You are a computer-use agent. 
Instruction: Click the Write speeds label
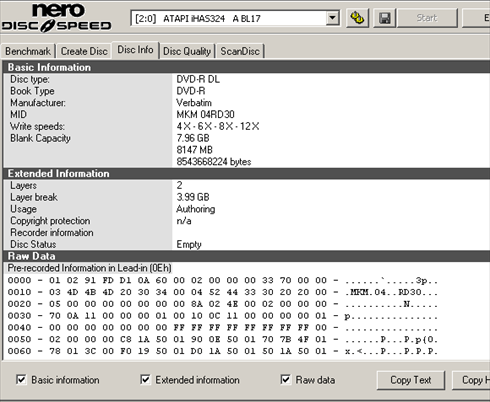pos(37,126)
